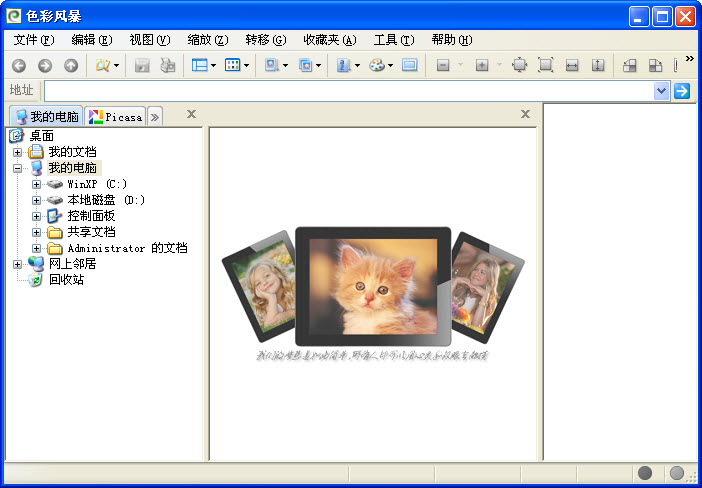
Task: Open the 转移(G) menu
Action: coord(266,40)
